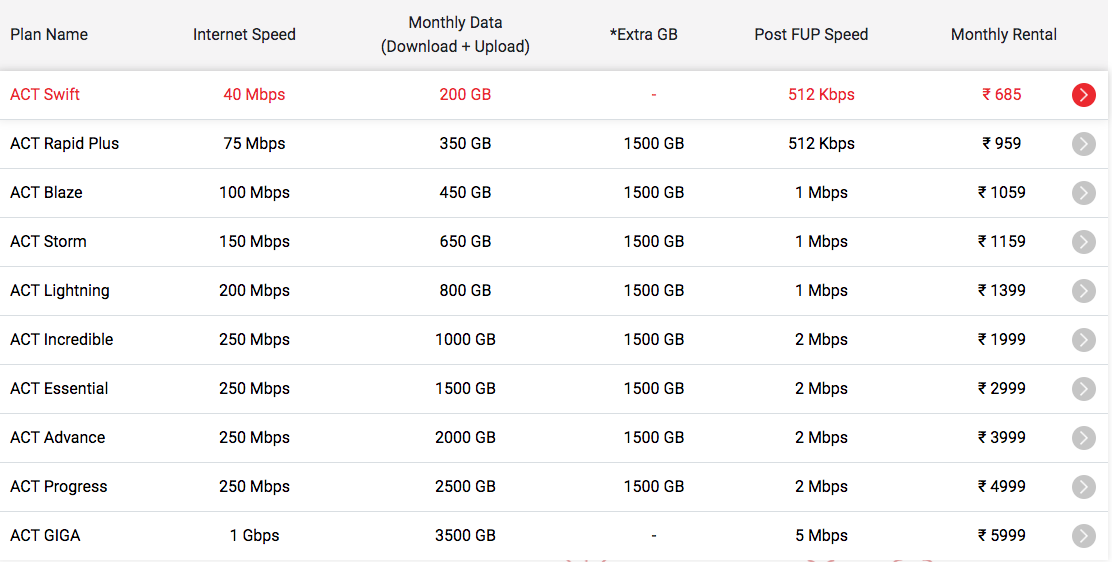
Task: Select the ACT Swift plan name
Action: click(x=45, y=94)
